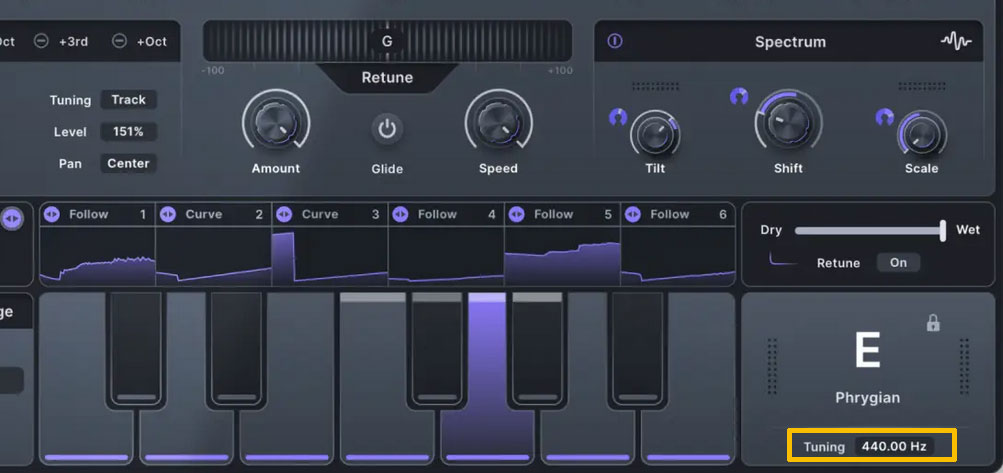Click the Spectrum waveform icon

pos(956,42)
